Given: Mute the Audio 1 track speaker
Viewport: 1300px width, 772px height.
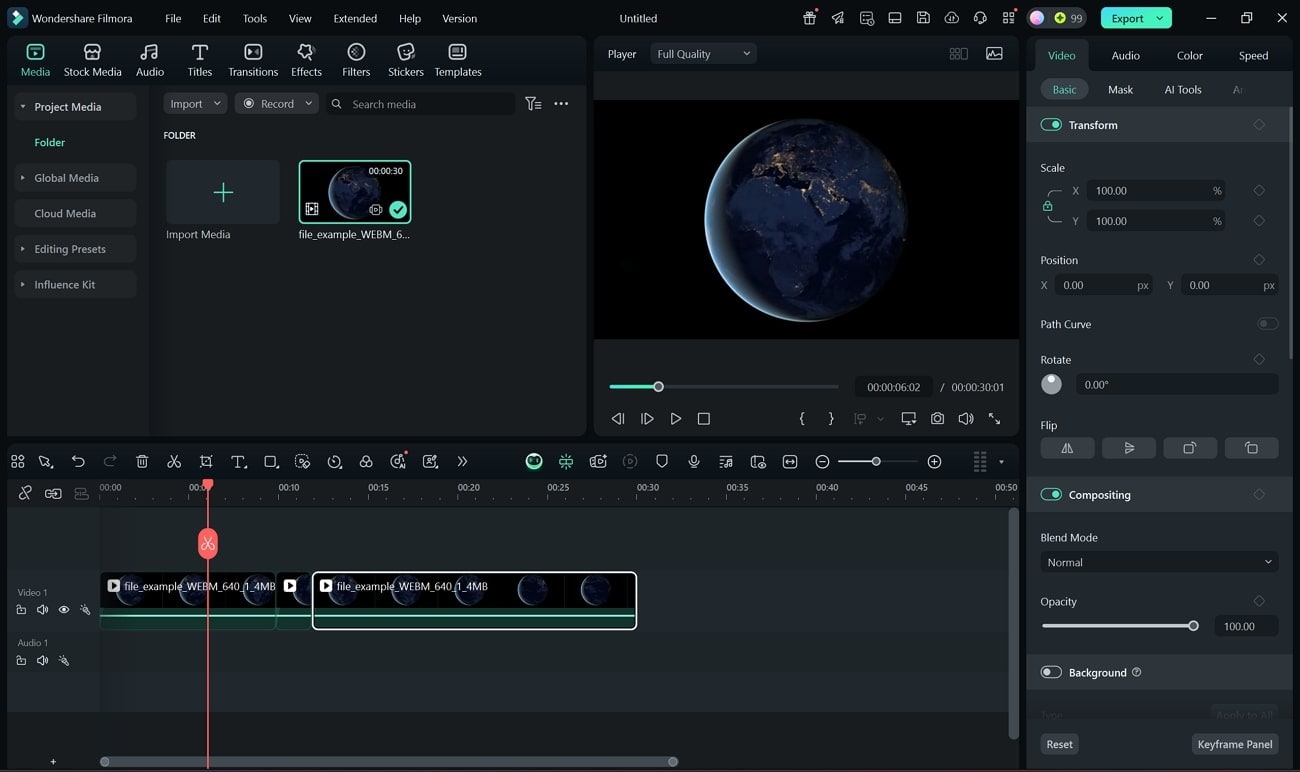Looking at the screenshot, I should point(42,661).
